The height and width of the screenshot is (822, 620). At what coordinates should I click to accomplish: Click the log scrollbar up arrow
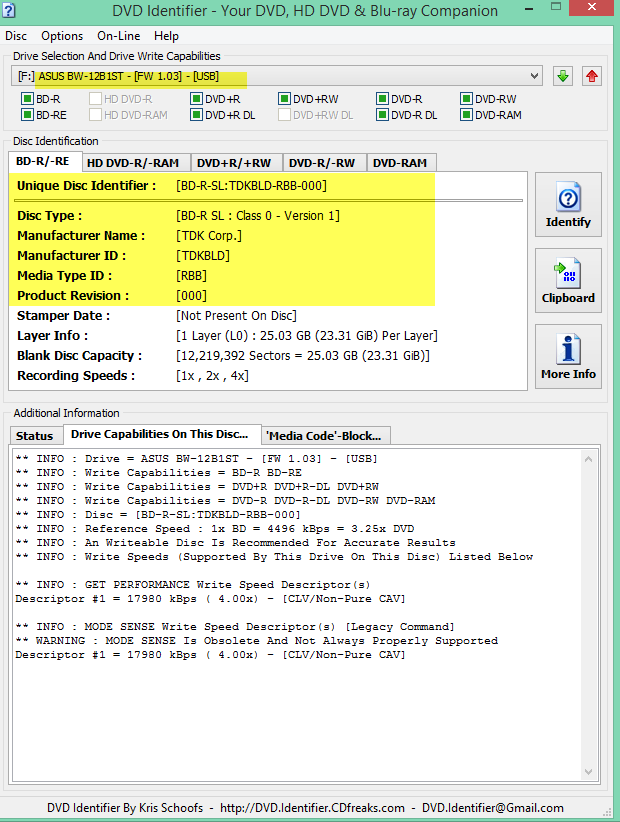click(x=589, y=459)
